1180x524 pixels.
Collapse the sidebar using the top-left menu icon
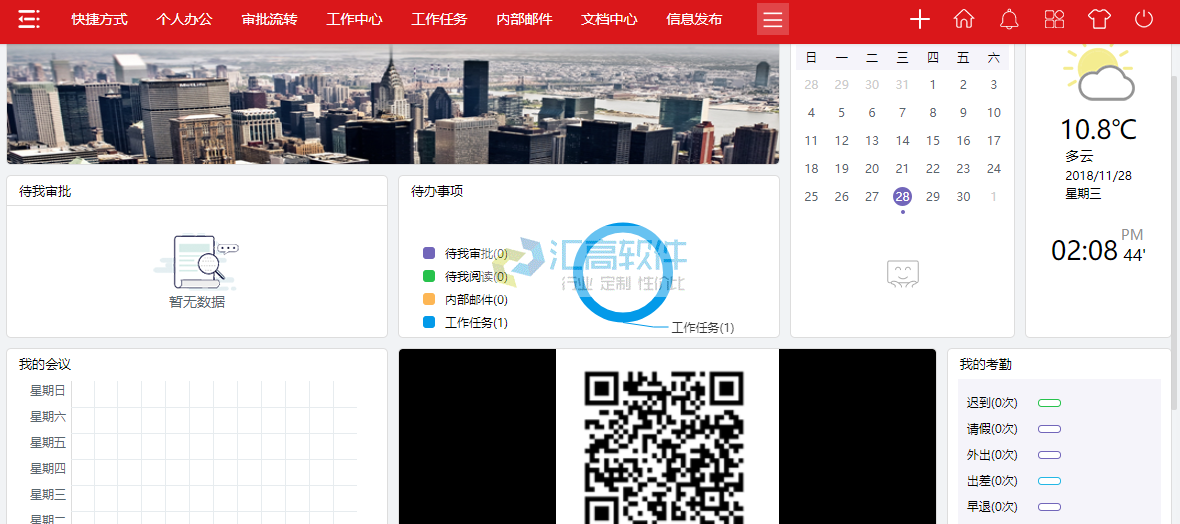29,19
